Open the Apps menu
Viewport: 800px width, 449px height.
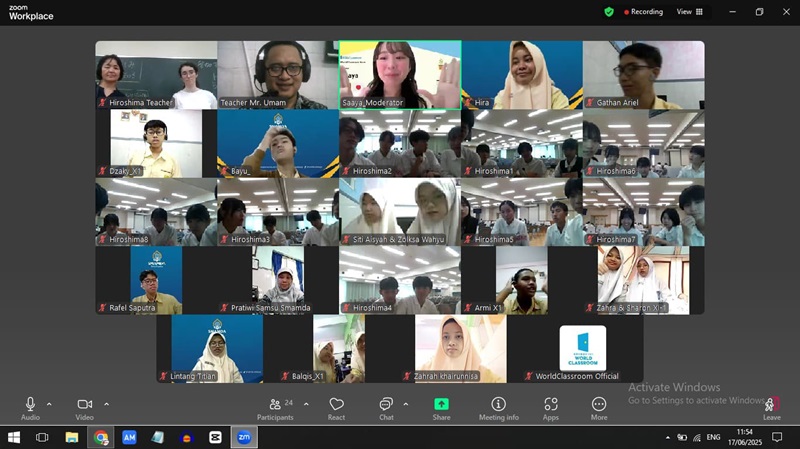click(x=551, y=409)
